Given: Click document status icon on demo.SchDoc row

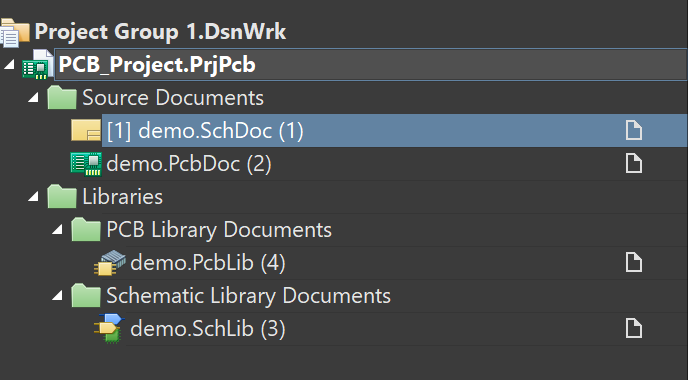Looking at the screenshot, I should [634, 131].
